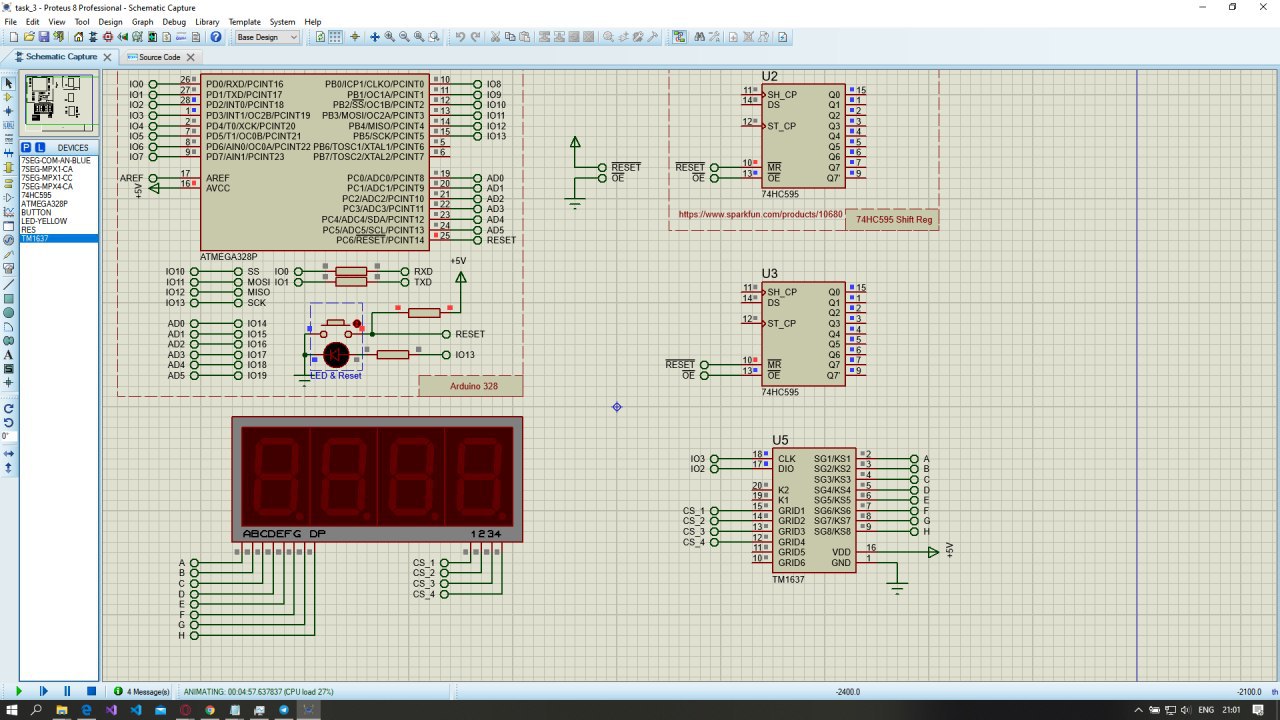Screen dimensions: 1280x720
Task: Open the Debug menu
Action: point(174,21)
